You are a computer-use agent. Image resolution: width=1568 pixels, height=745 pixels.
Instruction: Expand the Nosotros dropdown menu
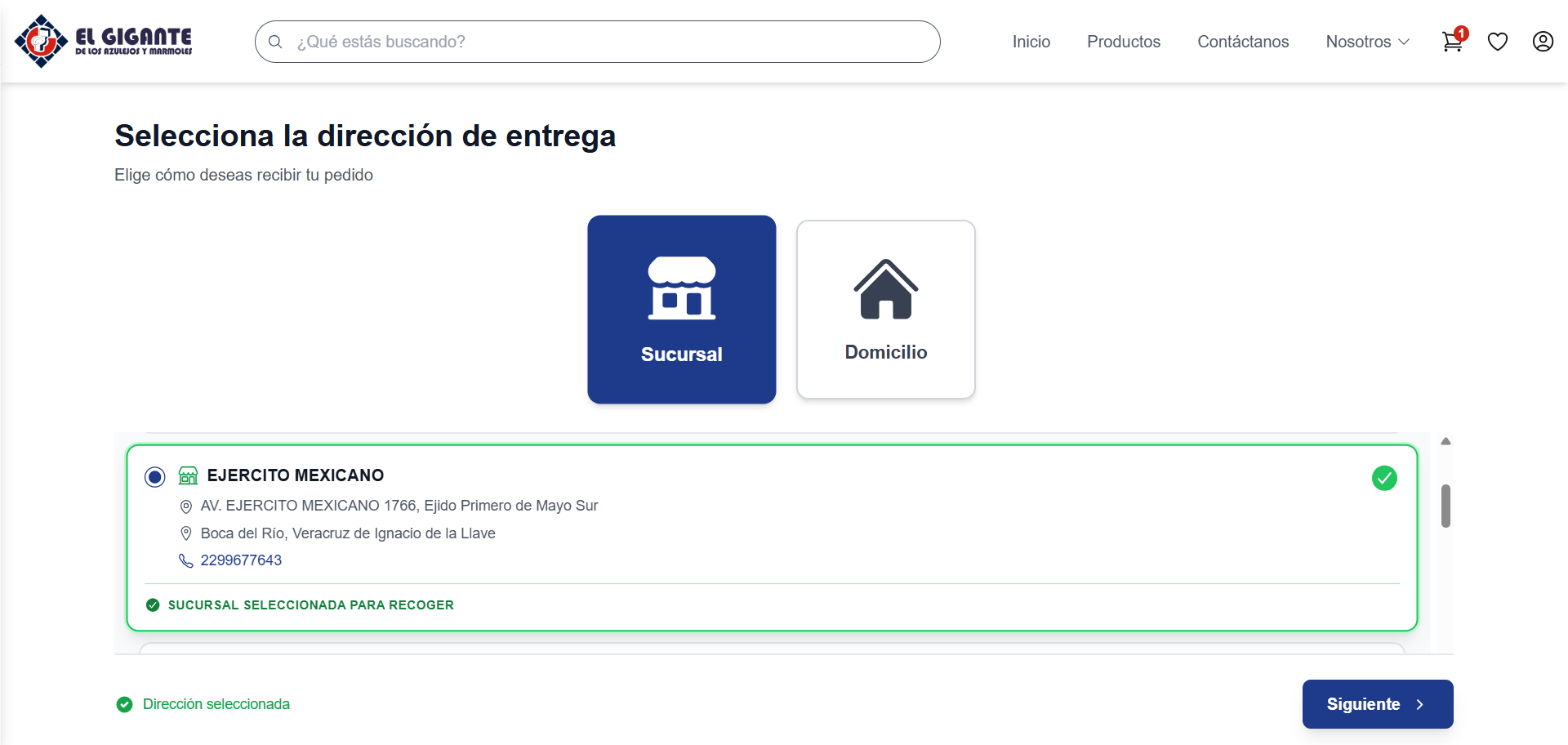tap(1366, 42)
